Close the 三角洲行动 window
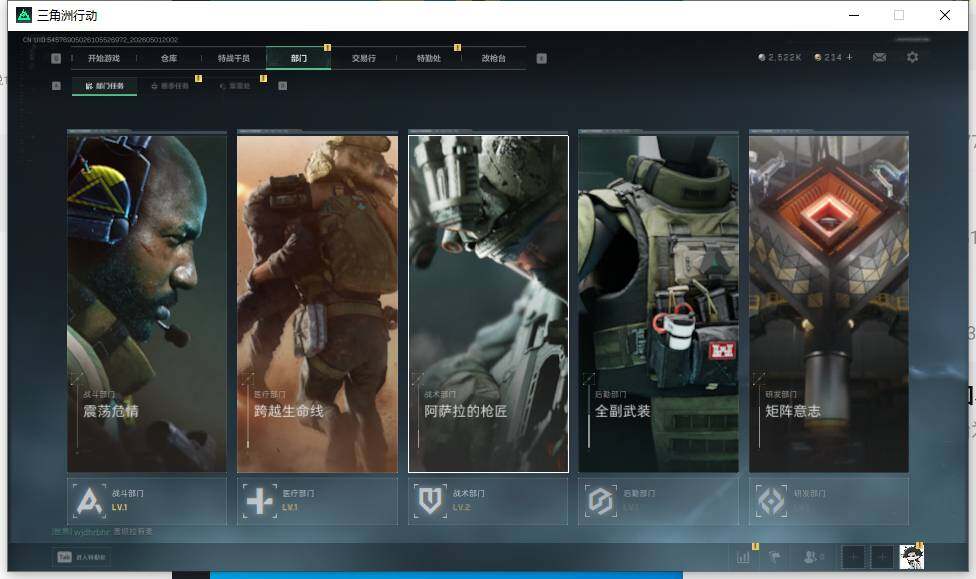Screen dimensions: 976x579 [945, 15]
